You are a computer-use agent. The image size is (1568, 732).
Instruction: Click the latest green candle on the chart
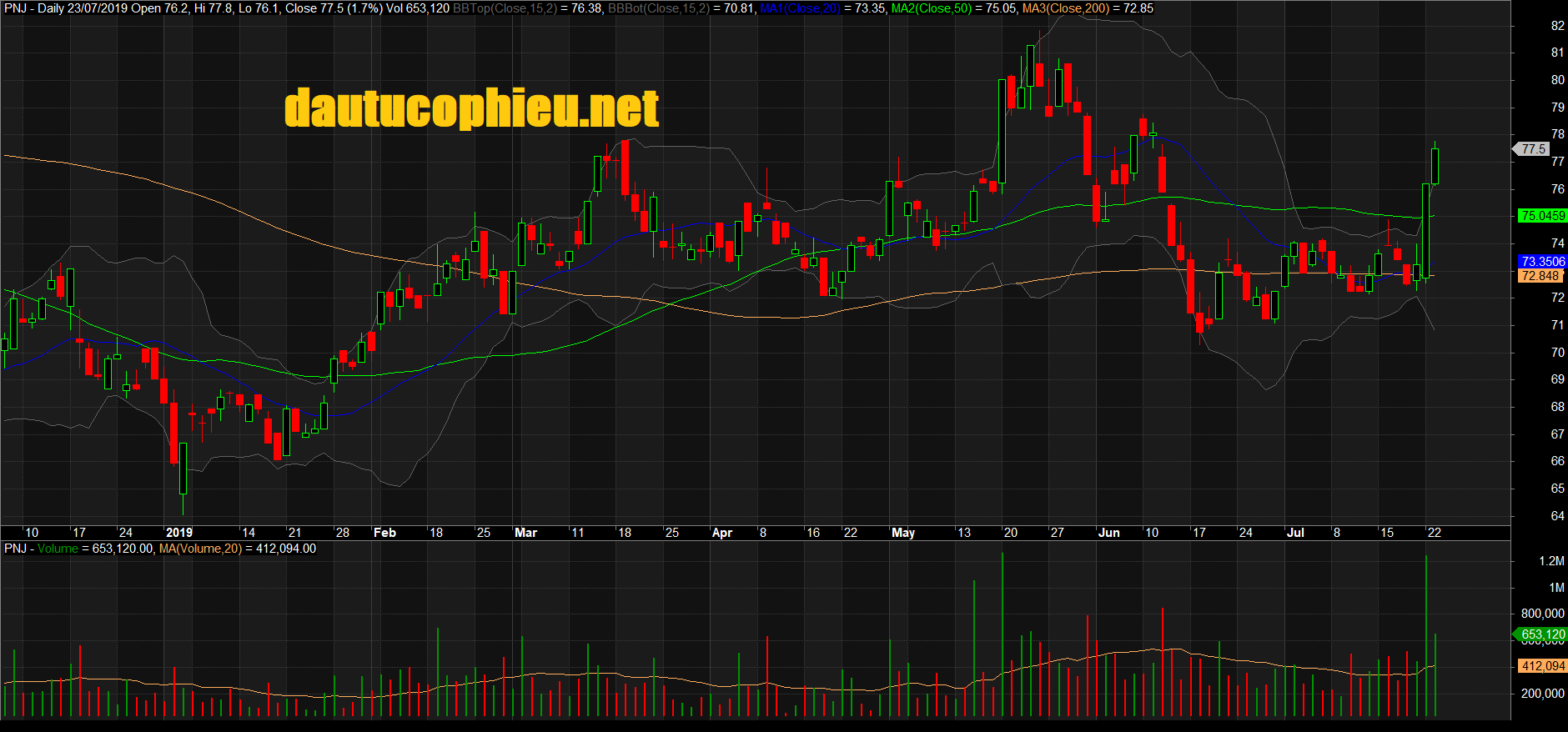1435,165
